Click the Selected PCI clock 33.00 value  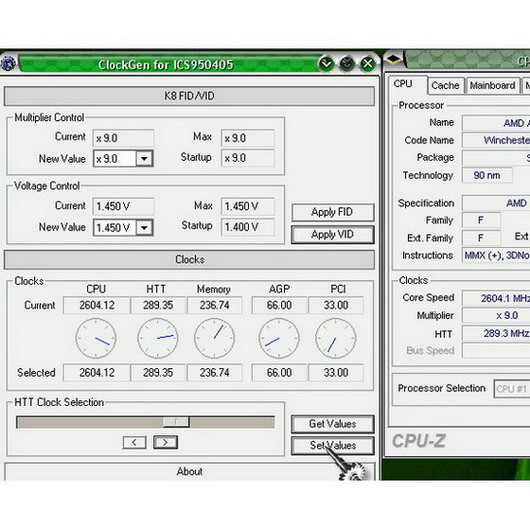[336, 373]
